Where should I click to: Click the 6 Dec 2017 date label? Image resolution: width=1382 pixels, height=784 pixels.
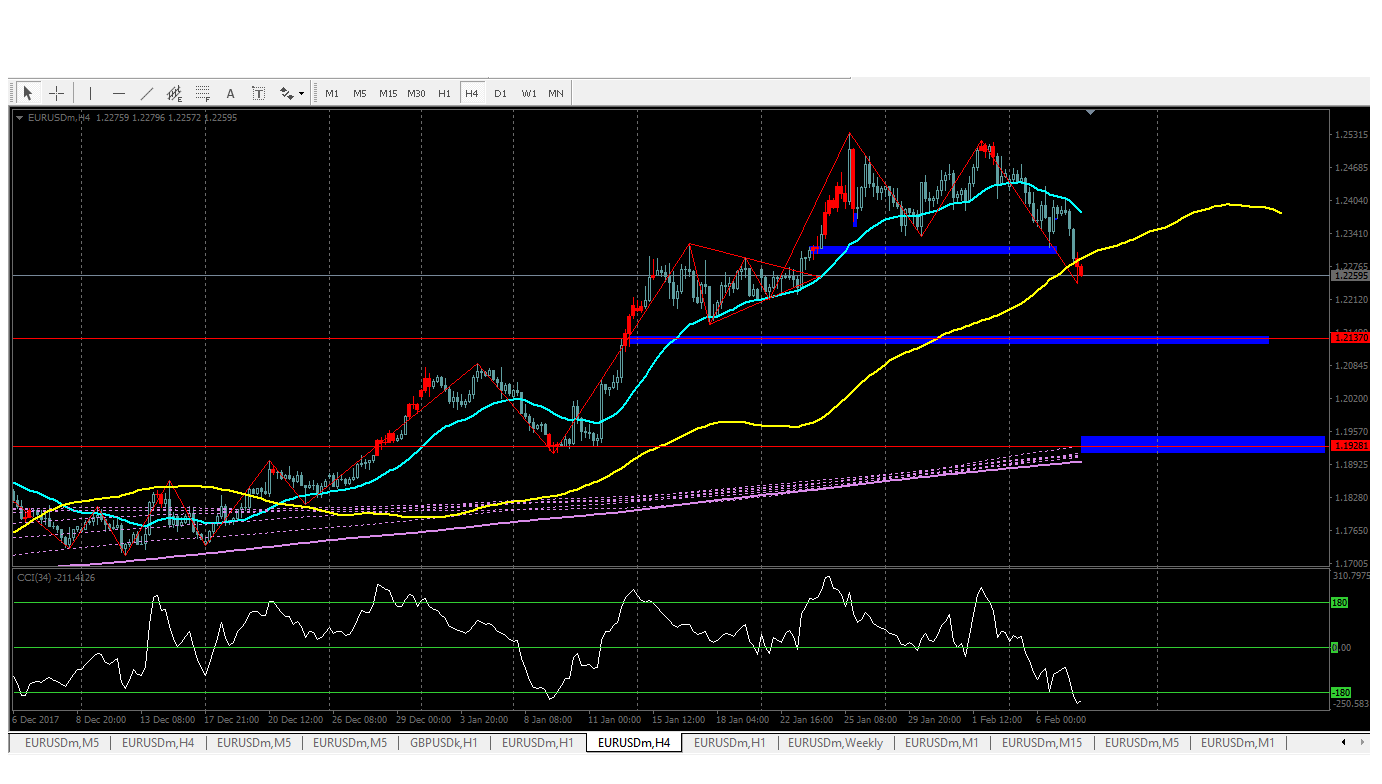coord(35,720)
